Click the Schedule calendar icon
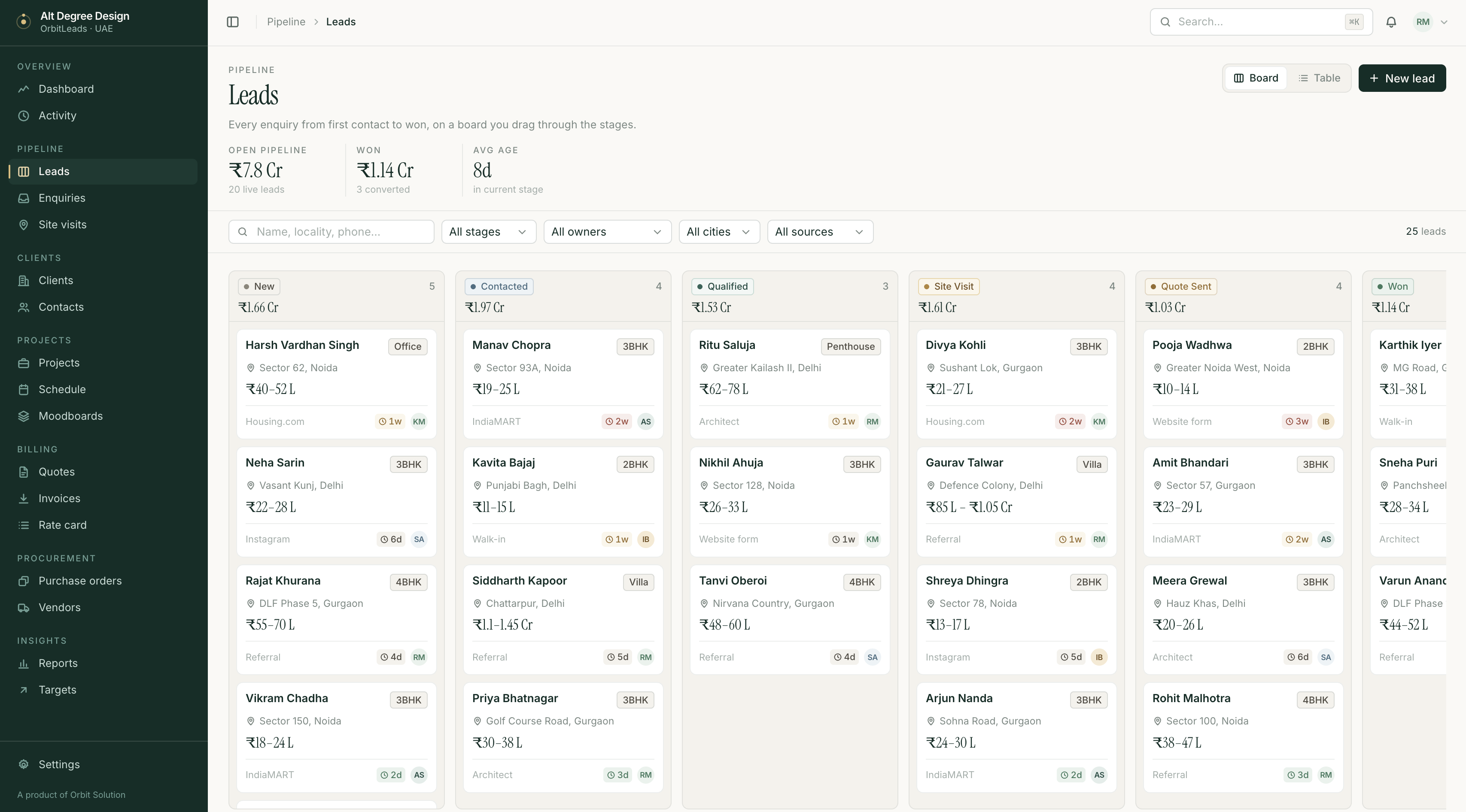This screenshot has height=812, width=1466. pyautogui.click(x=23, y=390)
